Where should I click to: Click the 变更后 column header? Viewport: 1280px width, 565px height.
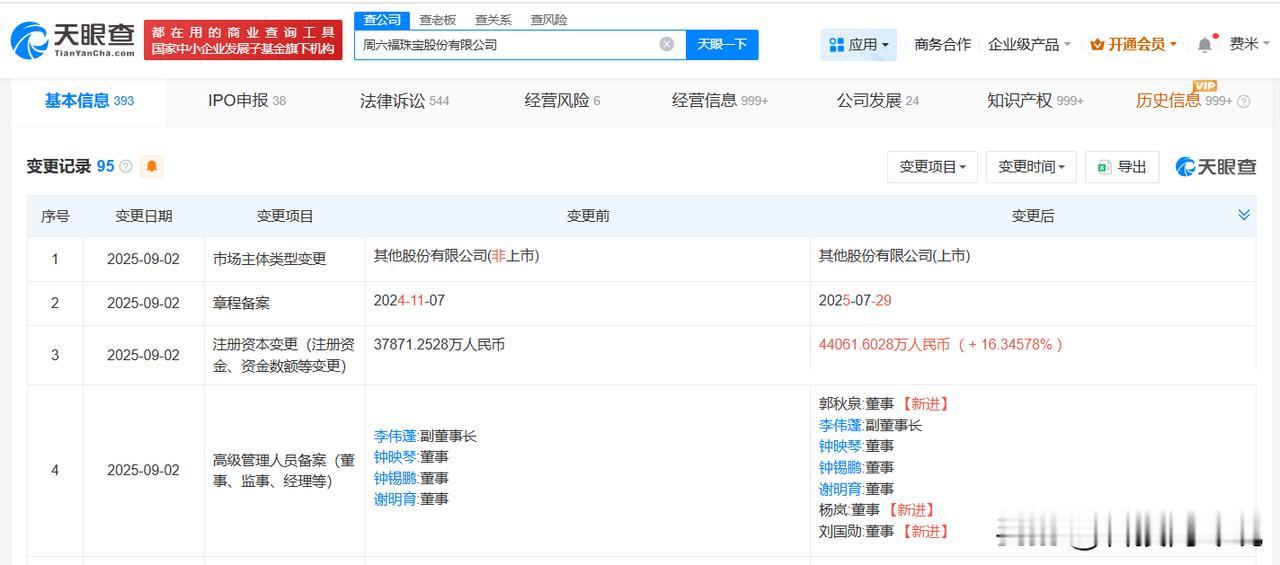[x=1032, y=216]
